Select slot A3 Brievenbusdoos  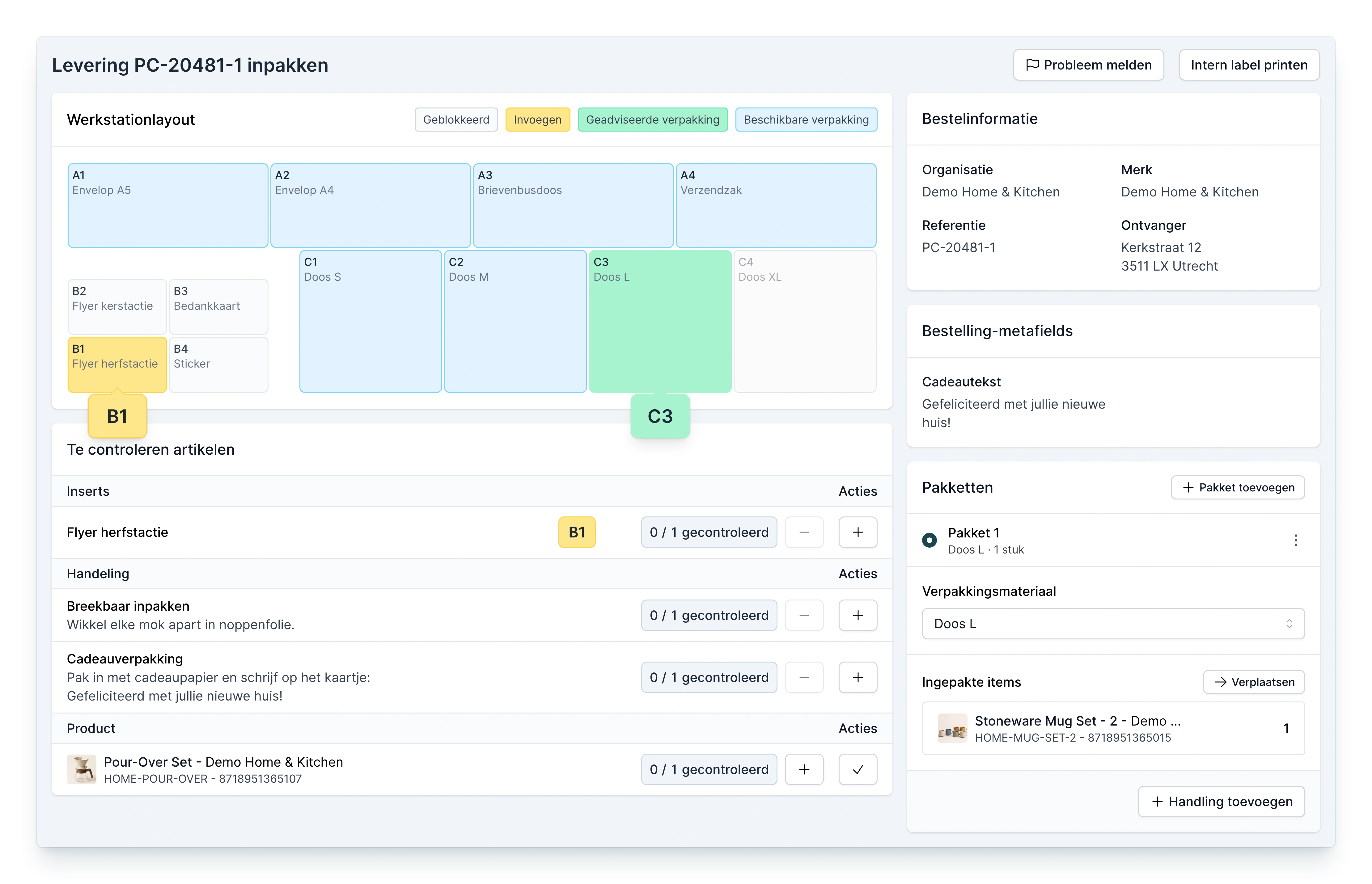pyautogui.click(x=573, y=205)
